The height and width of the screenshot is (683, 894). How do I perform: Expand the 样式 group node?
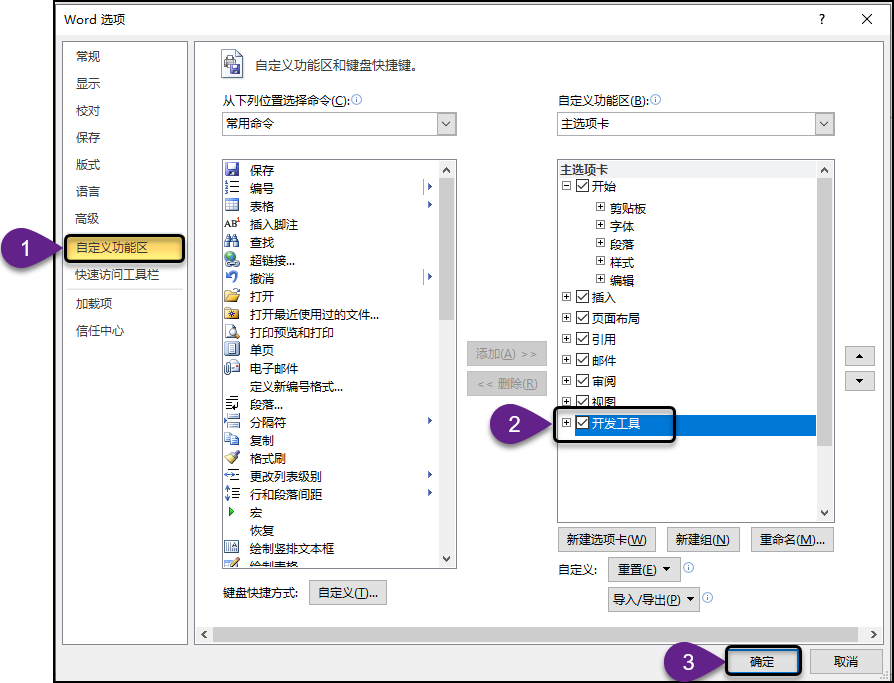[x=600, y=261]
